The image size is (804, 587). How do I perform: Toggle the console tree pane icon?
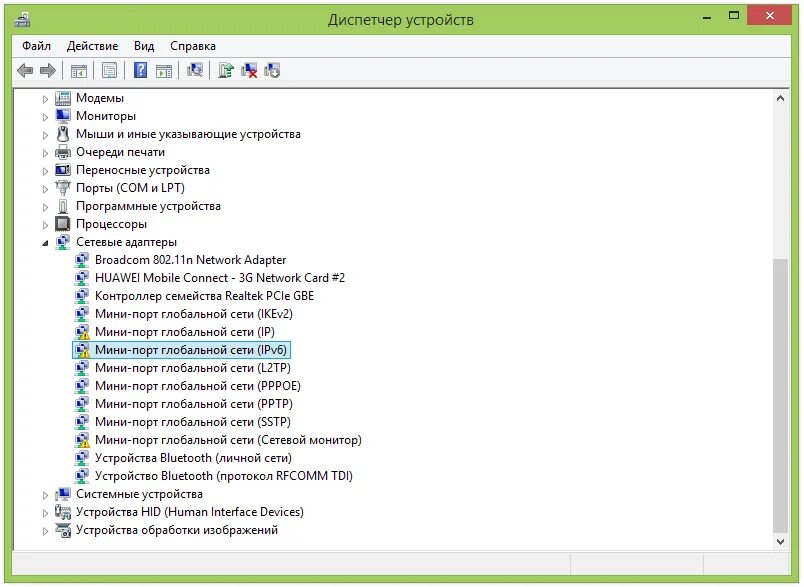point(79,70)
